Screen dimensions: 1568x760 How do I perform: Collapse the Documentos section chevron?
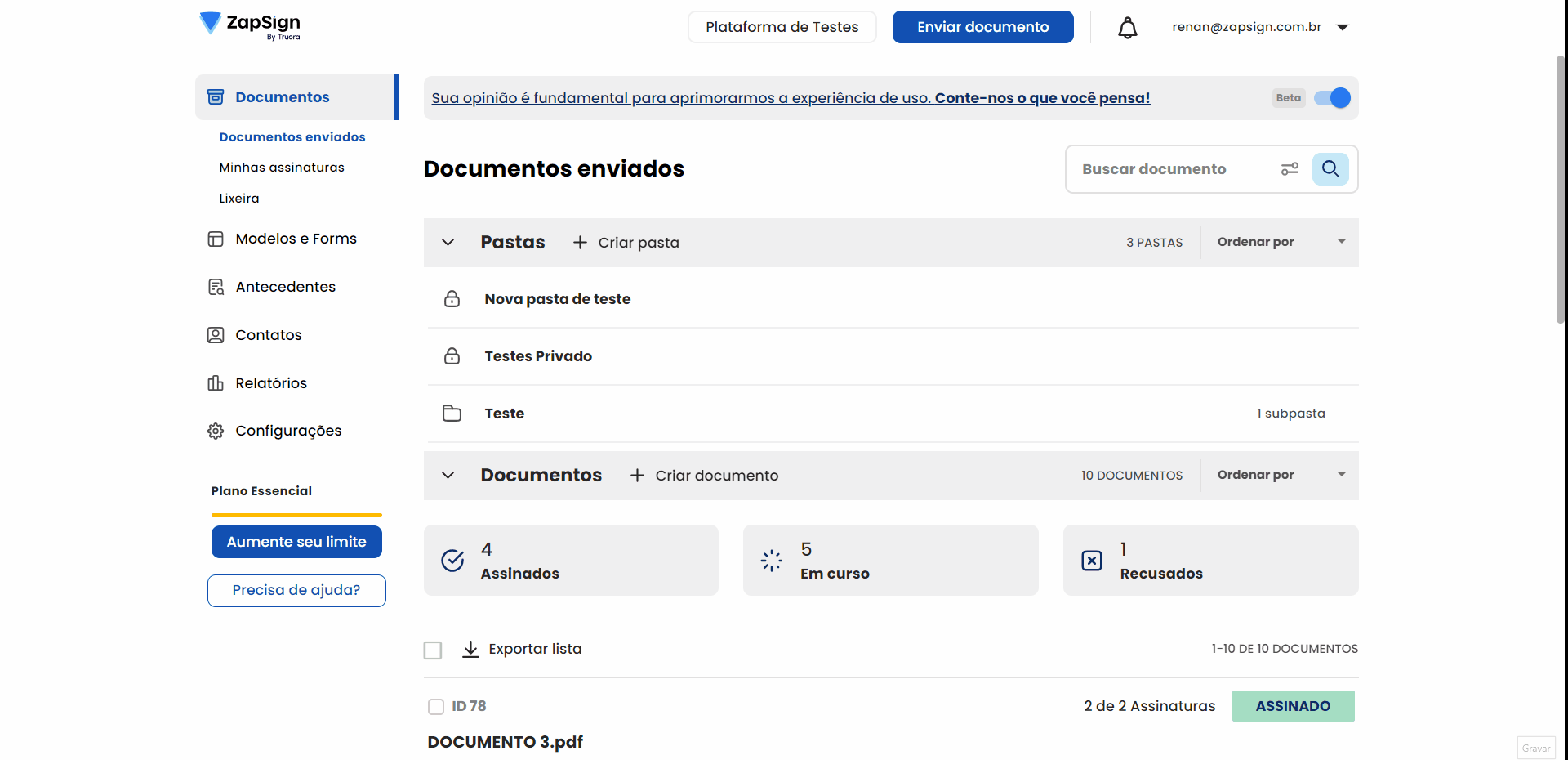coord(448,476)
